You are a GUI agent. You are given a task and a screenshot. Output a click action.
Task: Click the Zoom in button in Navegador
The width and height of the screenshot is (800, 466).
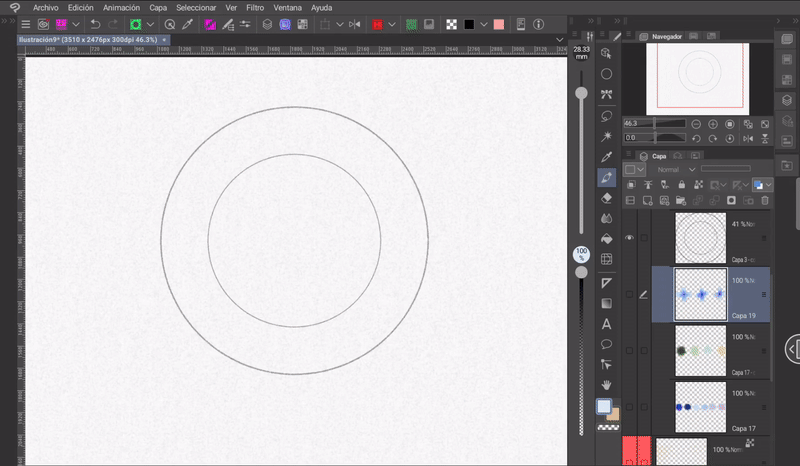pos(712,124)
